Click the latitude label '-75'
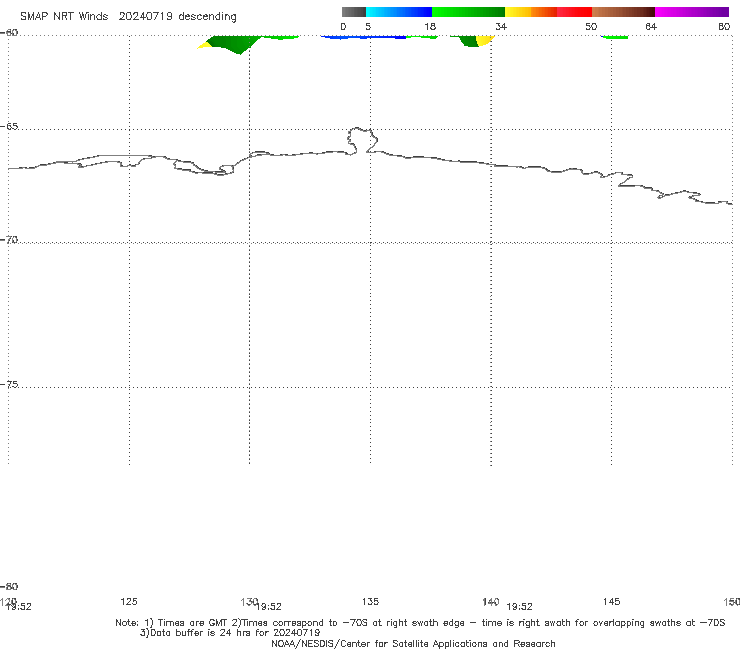Screen dimensions: 740x650 [9, 384]
